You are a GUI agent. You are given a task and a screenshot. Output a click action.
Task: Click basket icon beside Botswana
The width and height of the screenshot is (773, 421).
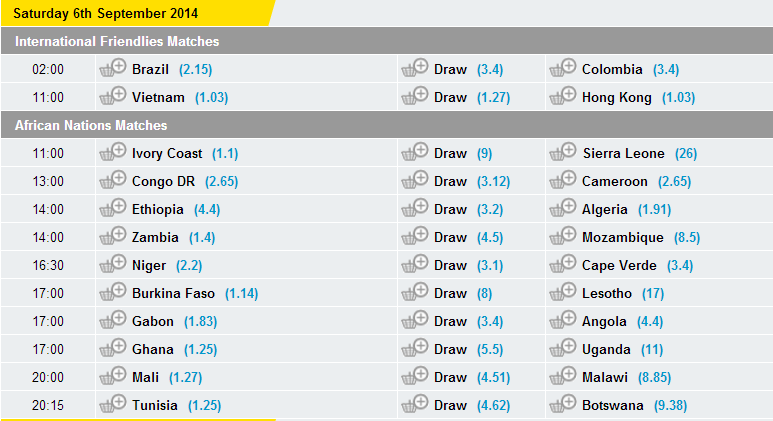pos(562,404)
